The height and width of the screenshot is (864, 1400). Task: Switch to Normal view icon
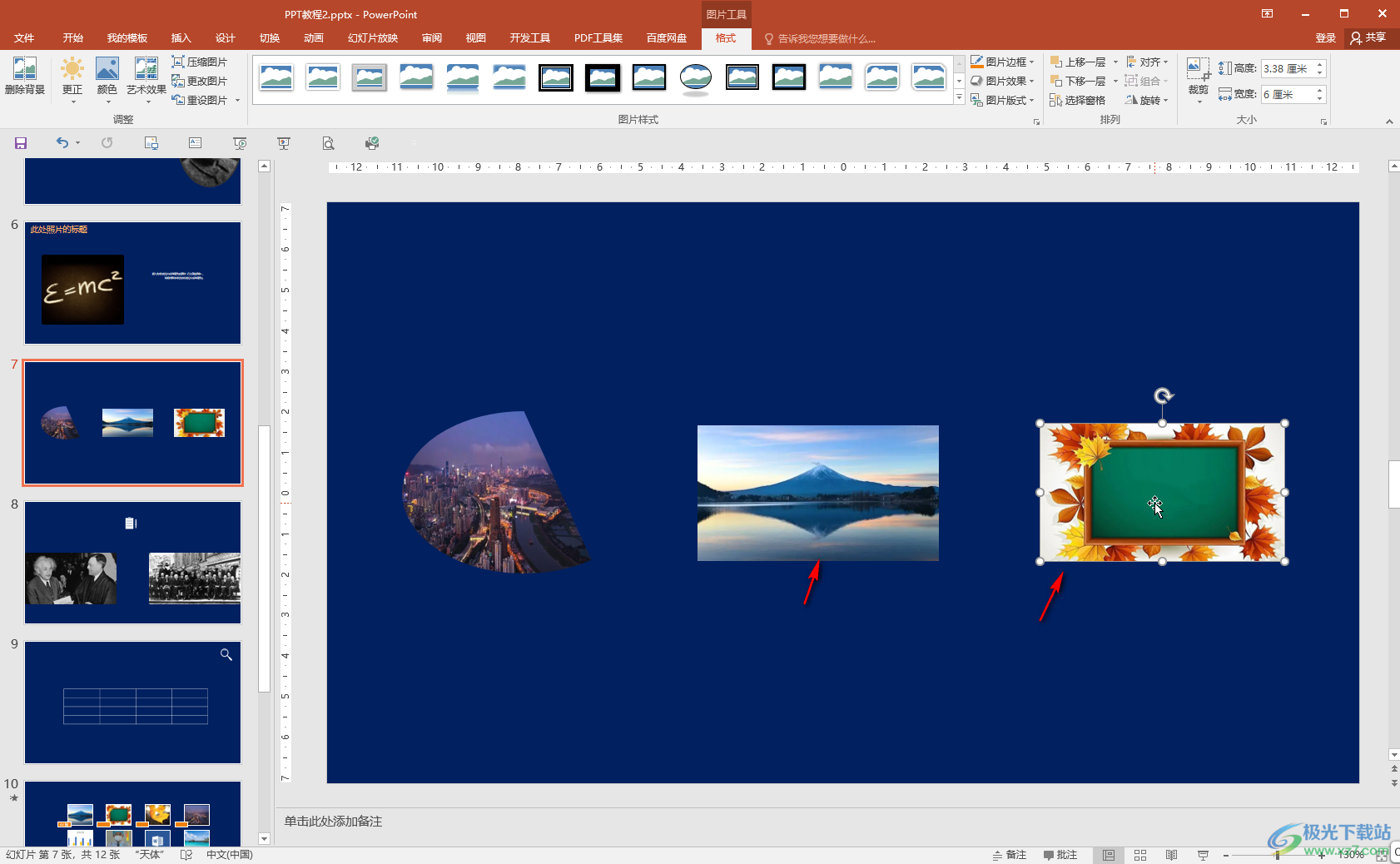(x=1109, y=855)
